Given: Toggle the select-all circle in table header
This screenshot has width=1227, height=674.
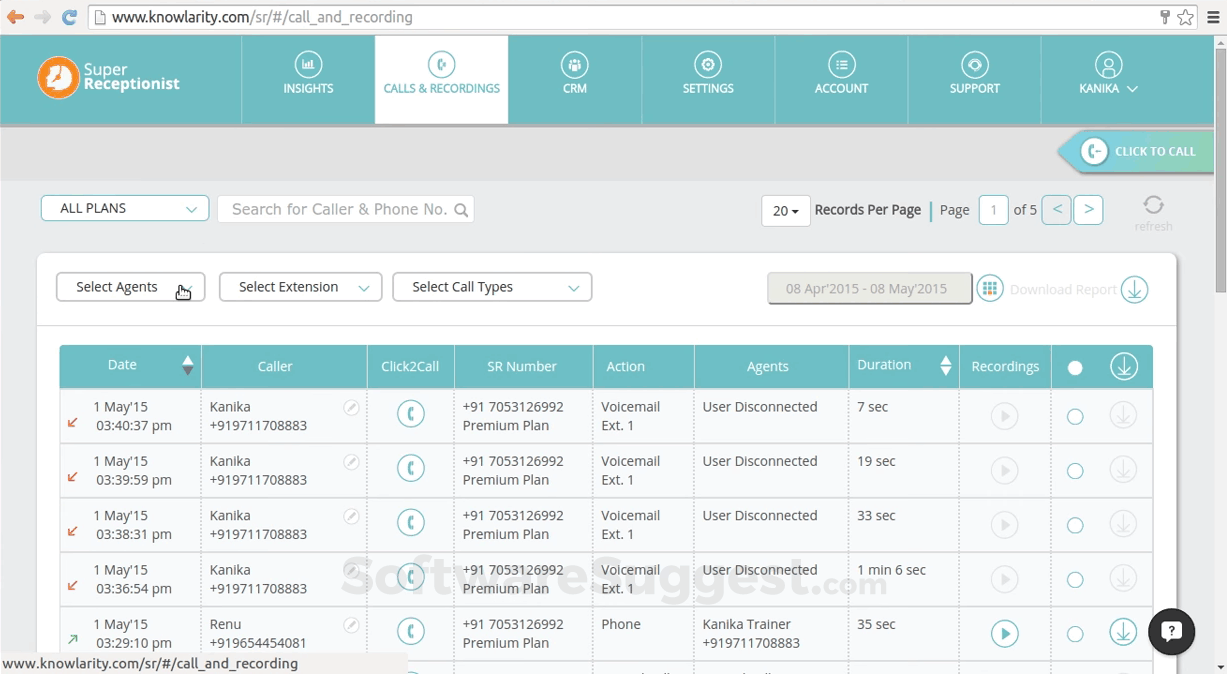Looking at the screenshot, I should pos(1075,368).
